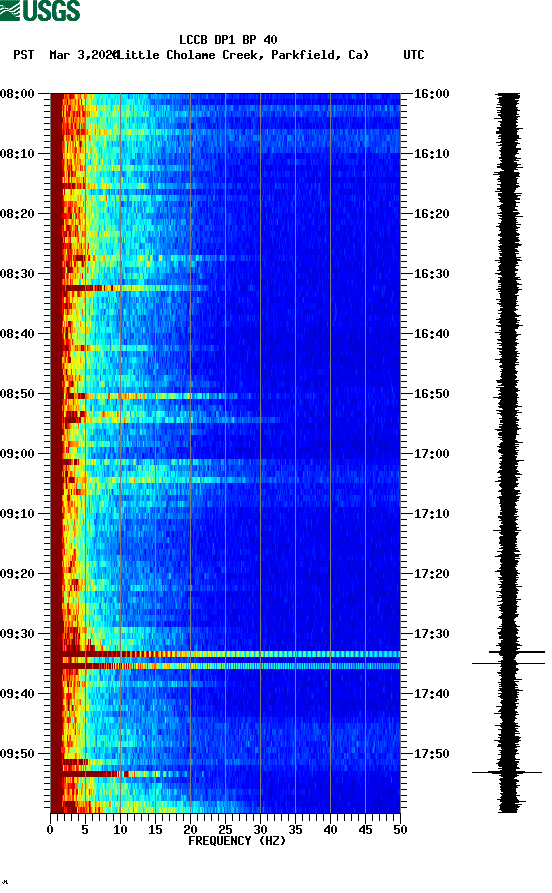The height and width of the screenshot is (893, 552).
Task: Click the '16:20' UTC time label
Action: [431, 214]
